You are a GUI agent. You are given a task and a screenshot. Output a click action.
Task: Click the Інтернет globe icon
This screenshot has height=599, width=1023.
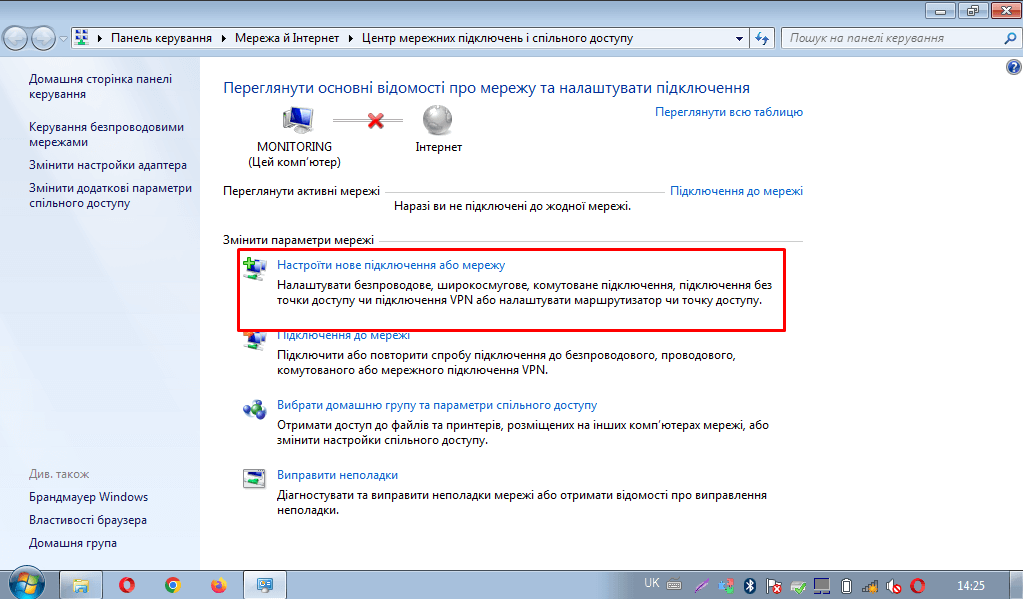click(x=438, y=120)
